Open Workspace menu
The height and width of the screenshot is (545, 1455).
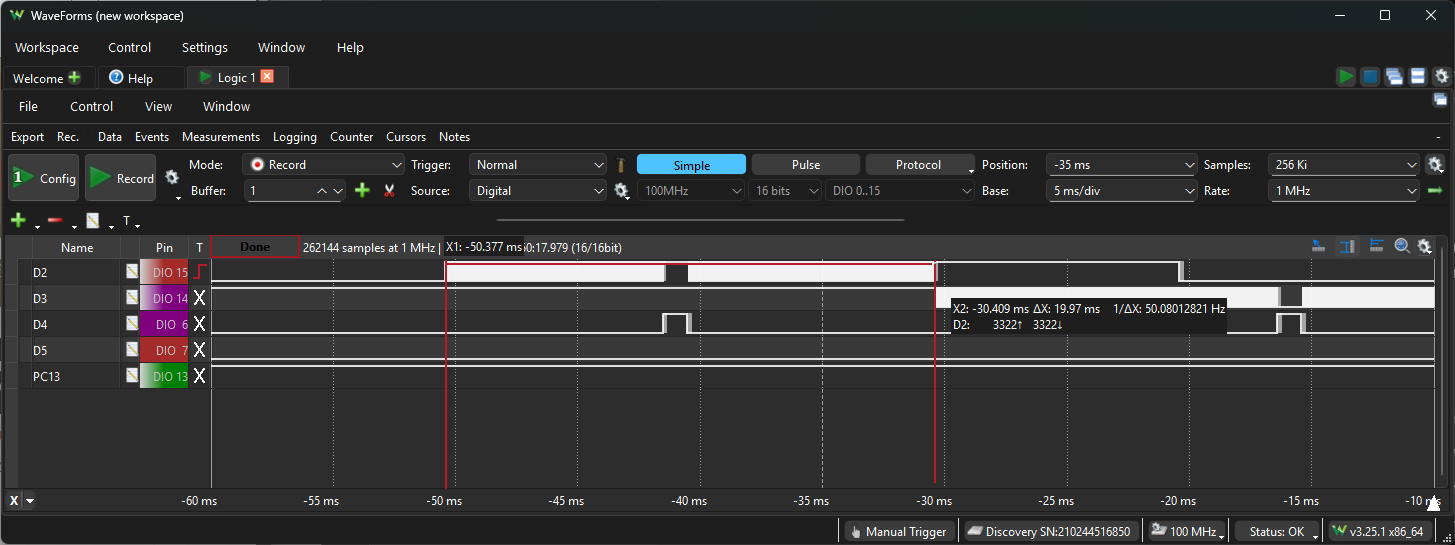47,47
